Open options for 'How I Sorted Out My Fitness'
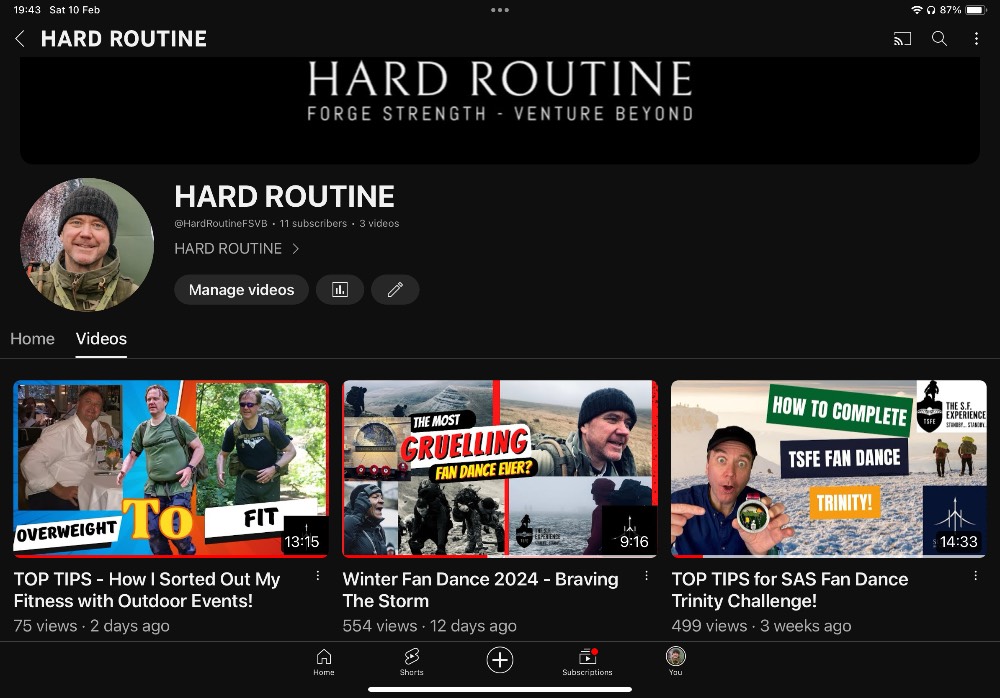 pyautogui.click(x=318, y=576)
